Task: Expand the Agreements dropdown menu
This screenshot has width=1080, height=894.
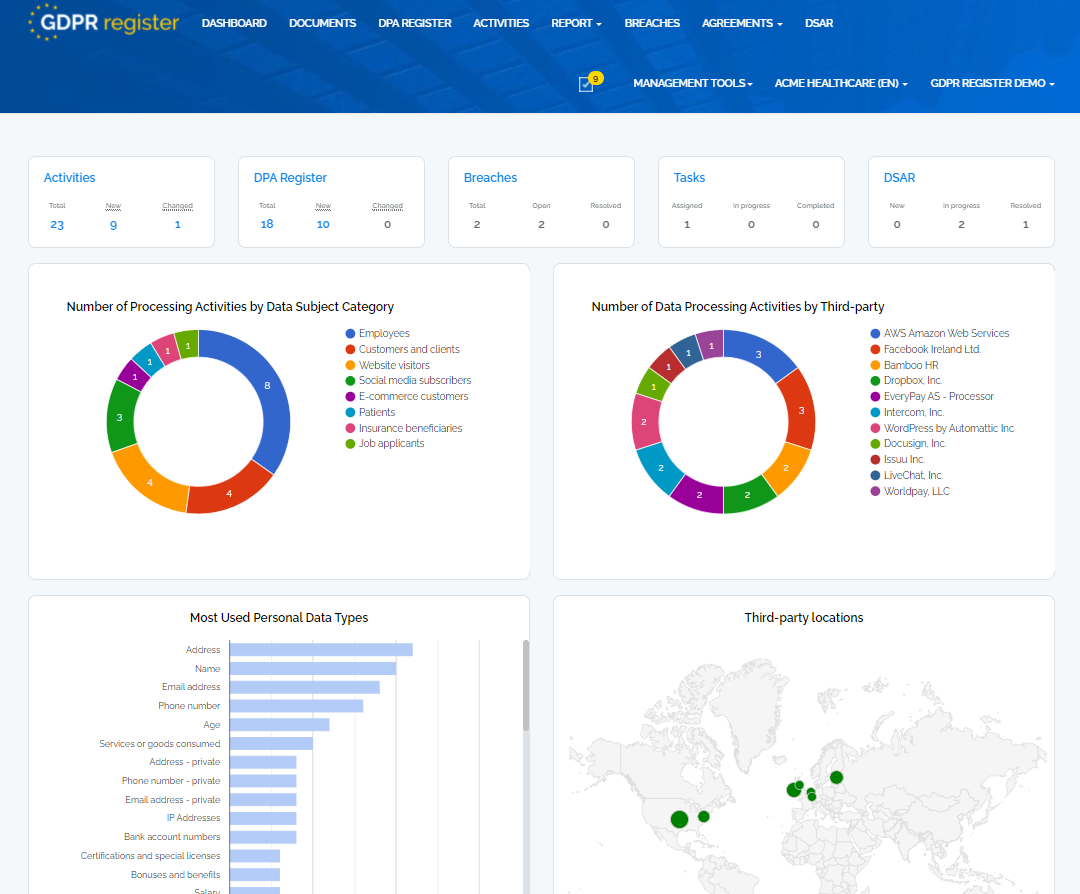Action: 742,23
